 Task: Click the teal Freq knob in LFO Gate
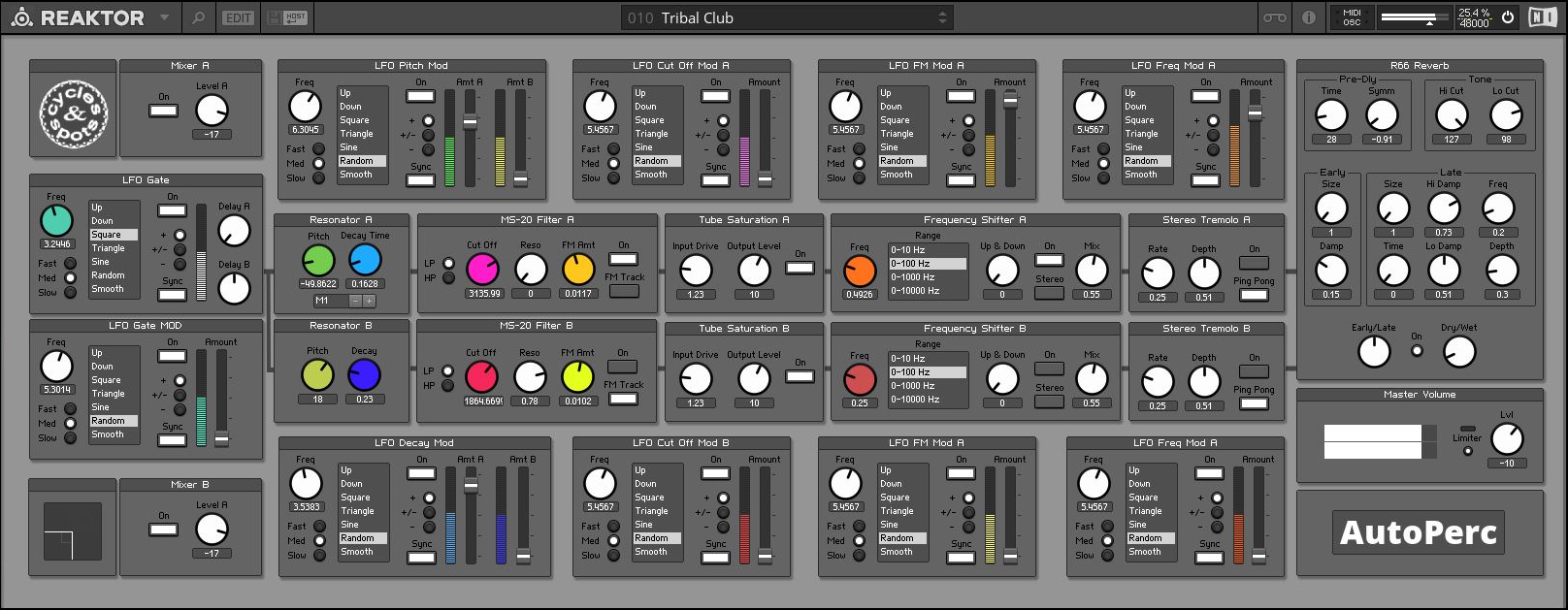click(56, 221)
